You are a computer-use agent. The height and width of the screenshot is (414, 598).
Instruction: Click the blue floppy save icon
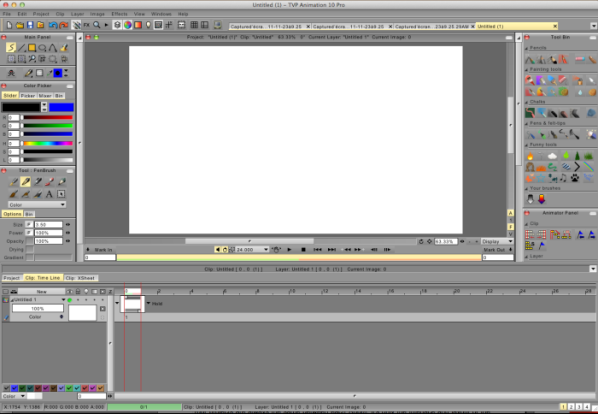pyautogui.click(x=30, y=25)
